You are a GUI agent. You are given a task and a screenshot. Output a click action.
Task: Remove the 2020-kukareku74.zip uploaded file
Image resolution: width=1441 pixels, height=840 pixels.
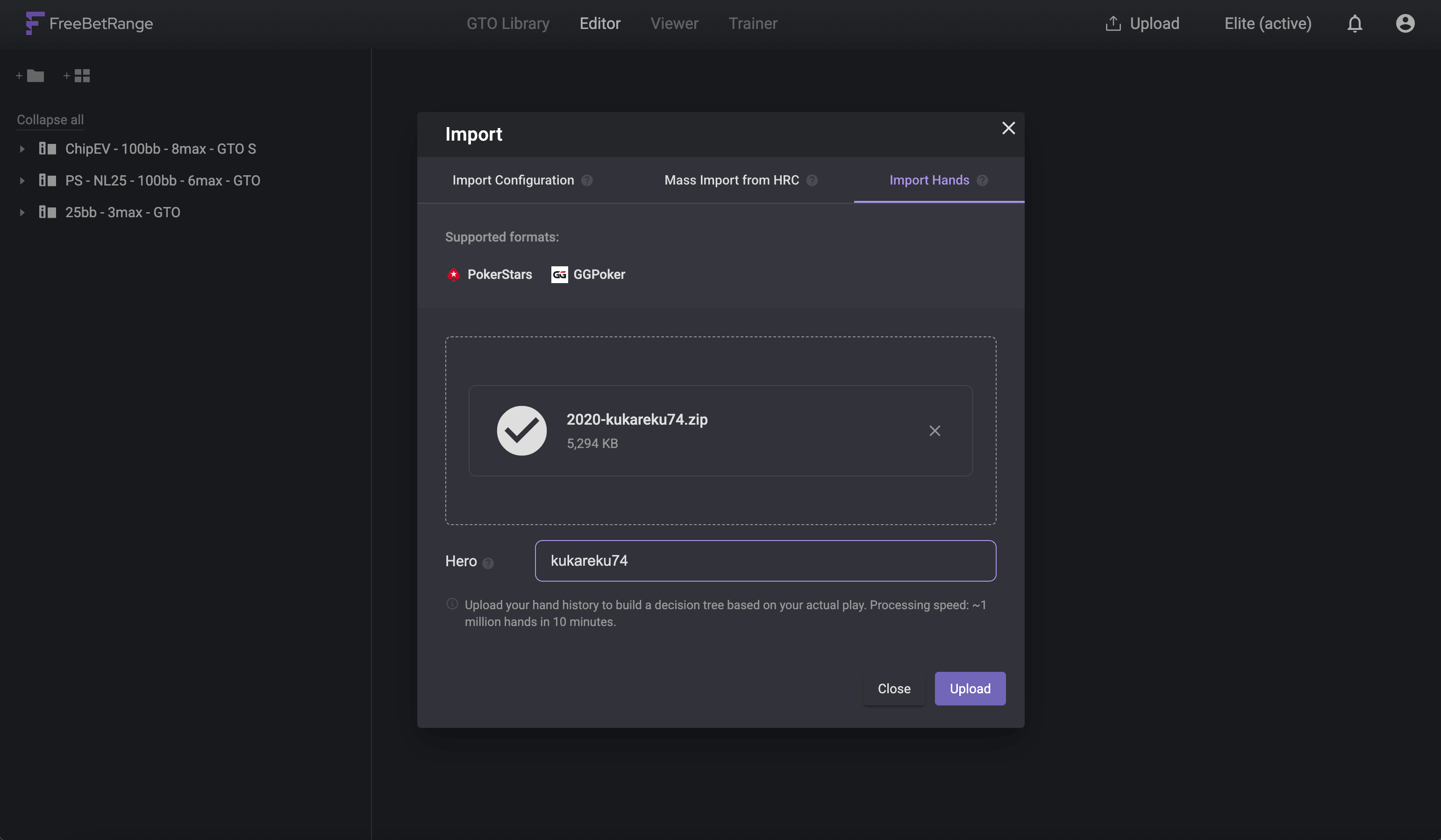[935, 431]
